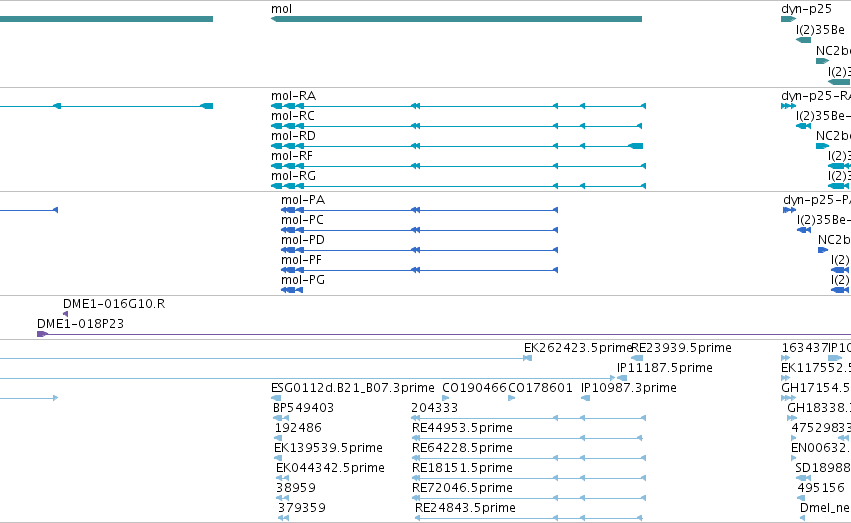
Task: Select the RE72046.5prime EST label
Action: (462, 488)
